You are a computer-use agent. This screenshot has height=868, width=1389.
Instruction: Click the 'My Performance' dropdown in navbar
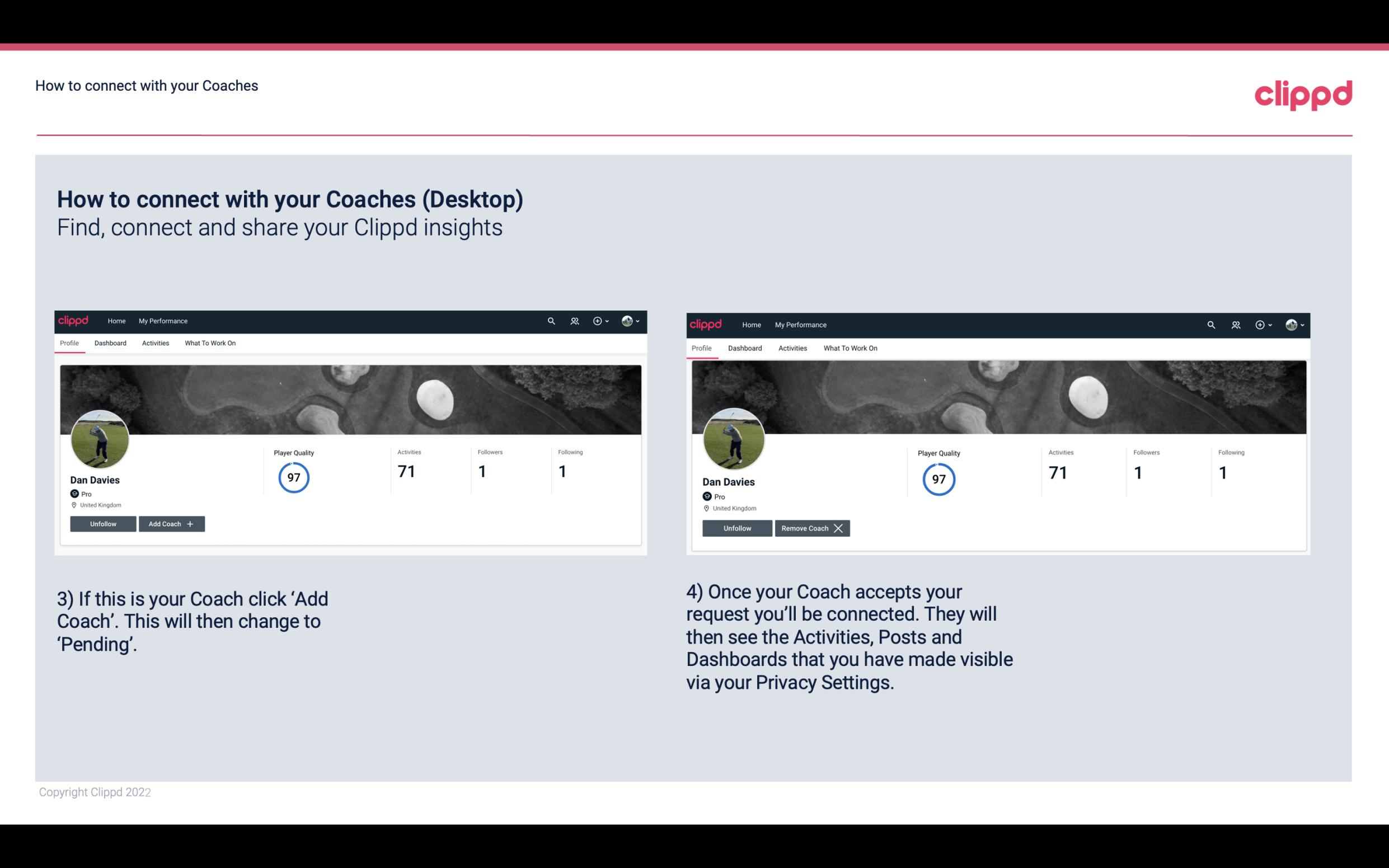pos(162,320)
